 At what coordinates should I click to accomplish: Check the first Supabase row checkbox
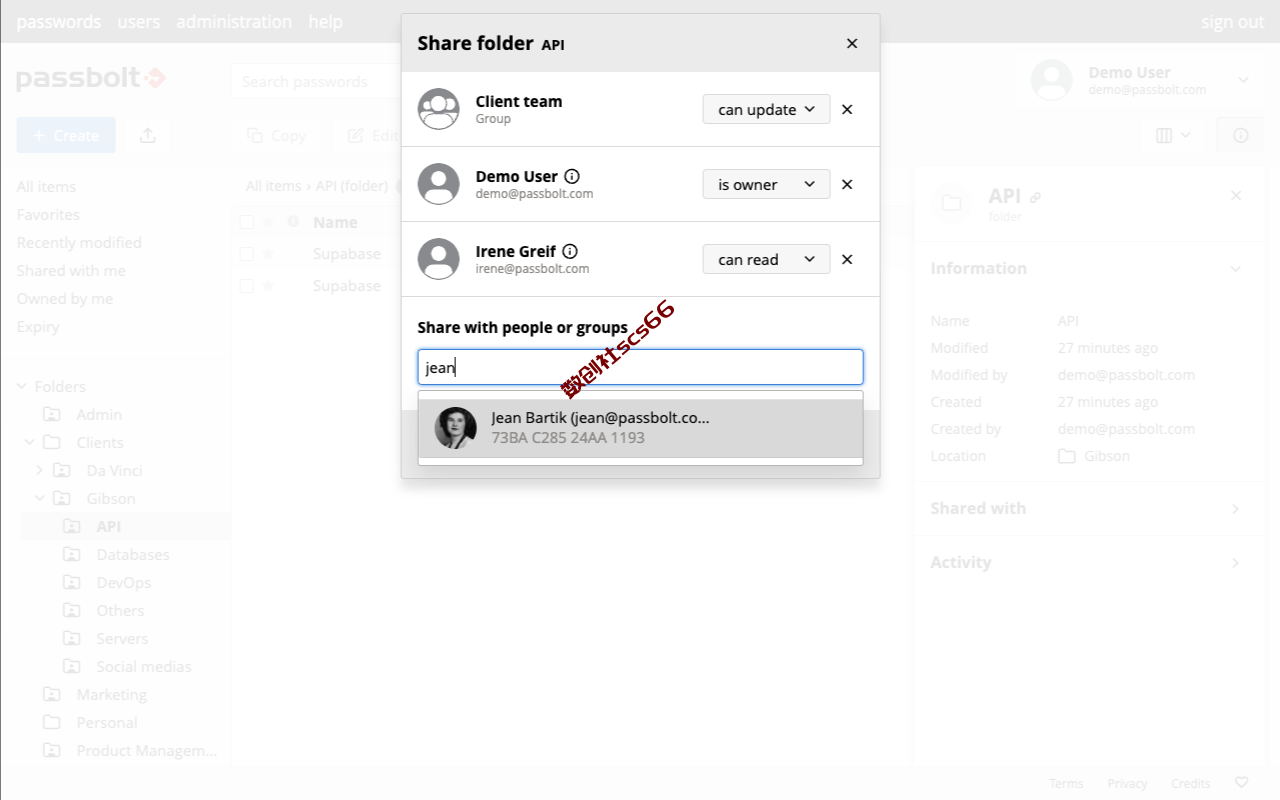tap(246, 254)
